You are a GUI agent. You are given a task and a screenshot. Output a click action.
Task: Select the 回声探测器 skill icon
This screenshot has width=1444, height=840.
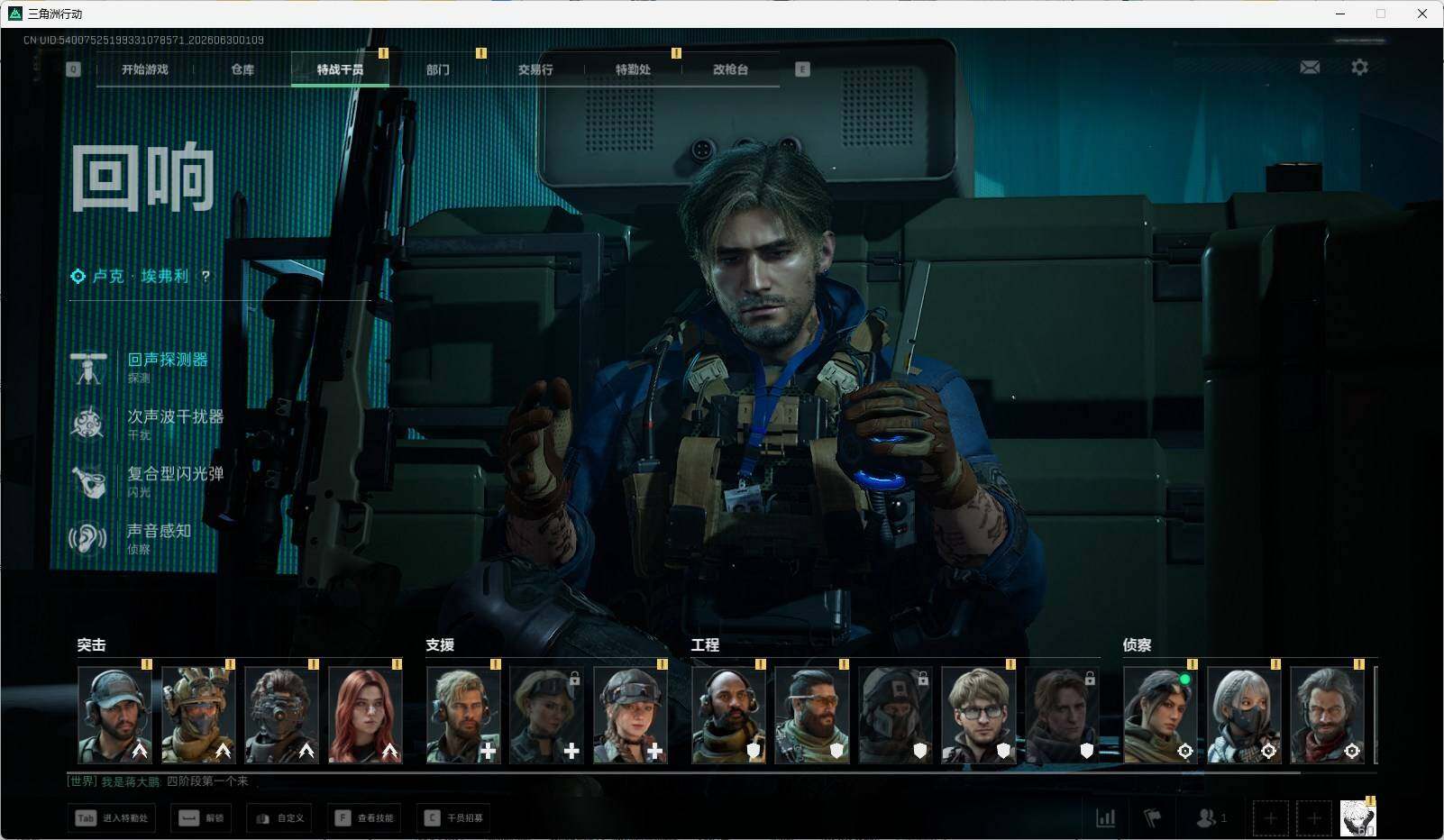click(x=88, y=367)
